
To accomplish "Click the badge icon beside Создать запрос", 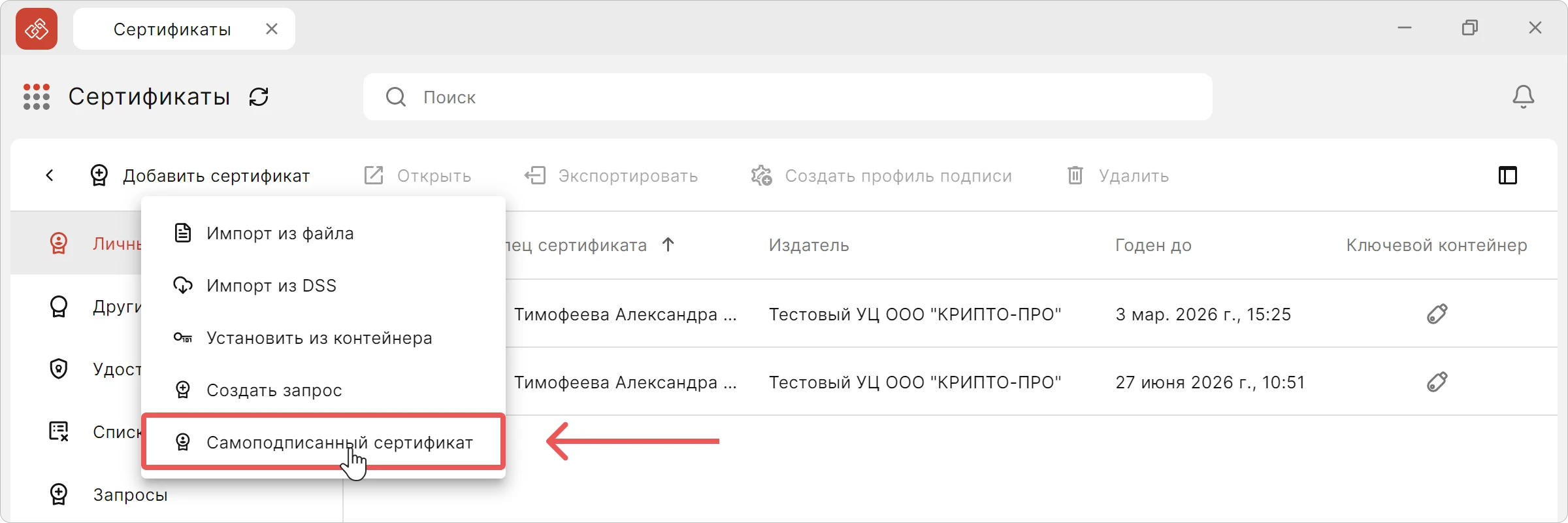I will (x=183, y=390).
